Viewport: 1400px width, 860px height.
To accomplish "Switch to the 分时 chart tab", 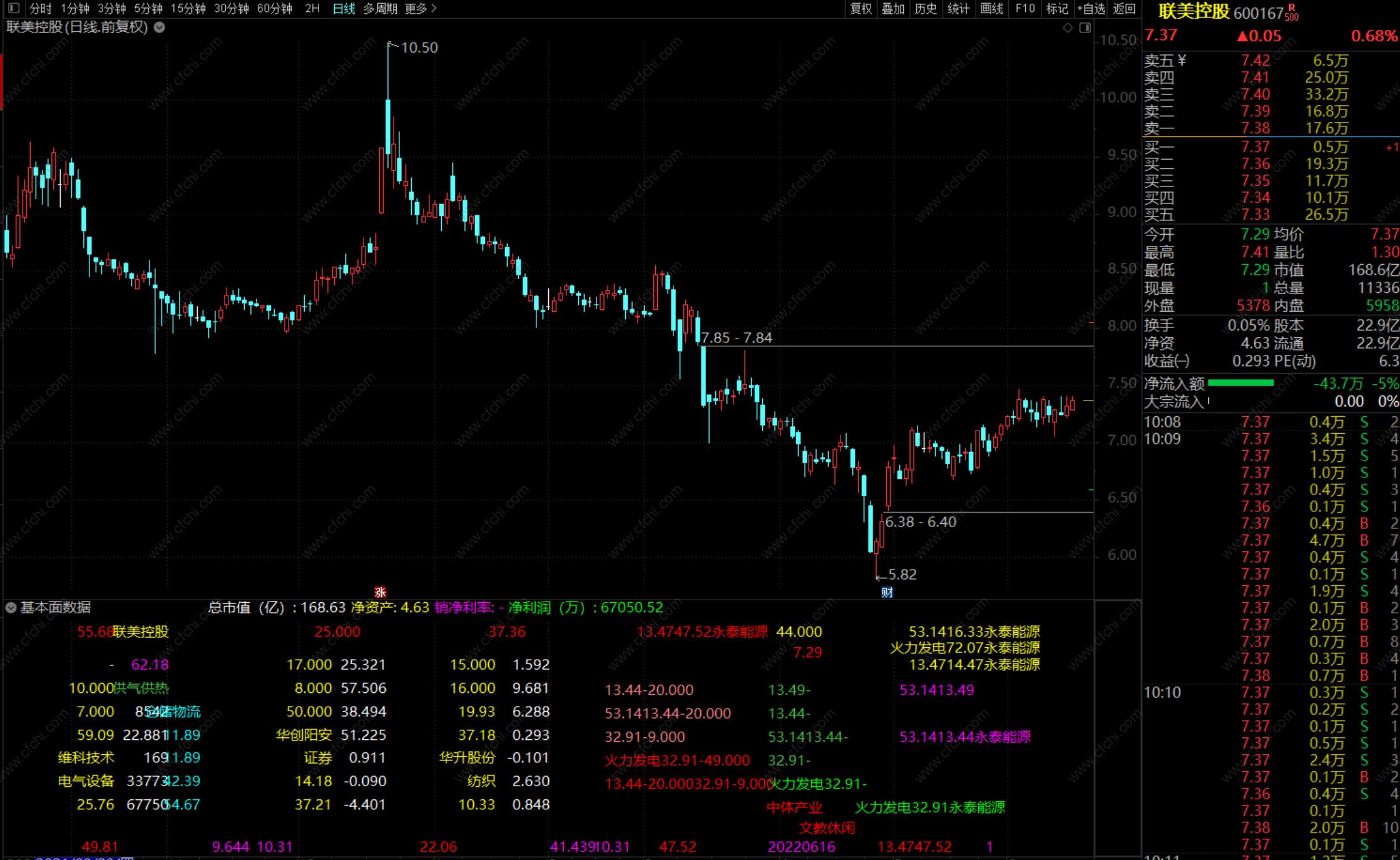I will click(x=41, y=8).
